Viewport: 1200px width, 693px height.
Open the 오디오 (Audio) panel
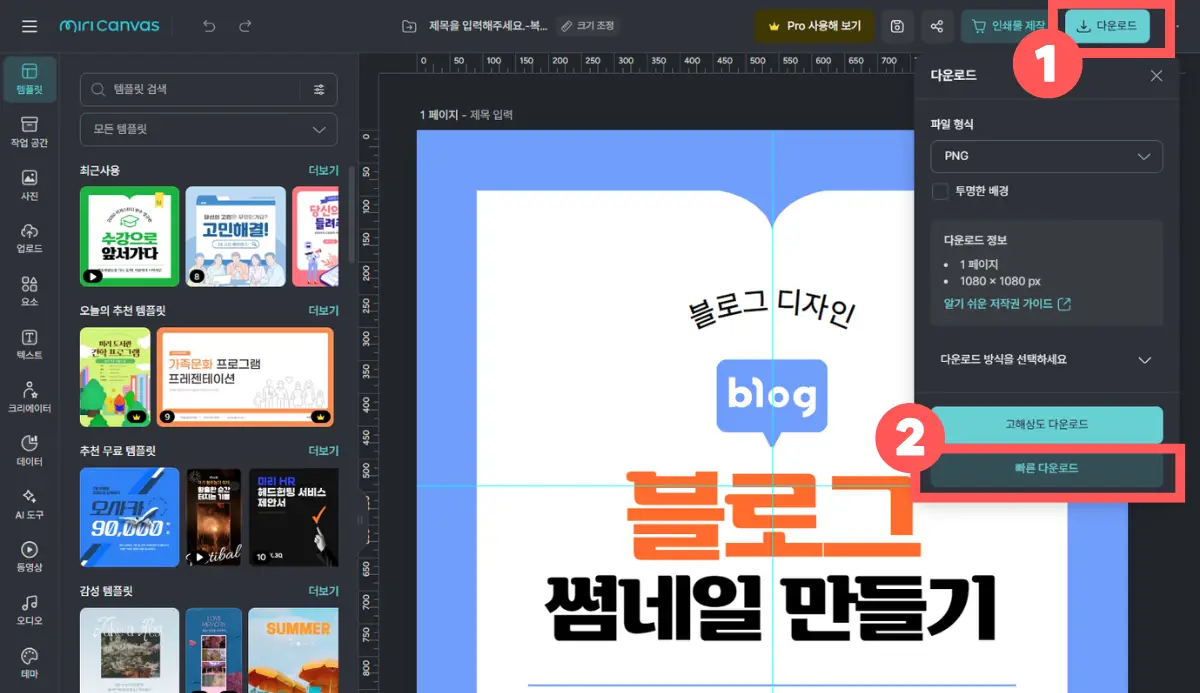pyautogui.click(x=29, y=612)
